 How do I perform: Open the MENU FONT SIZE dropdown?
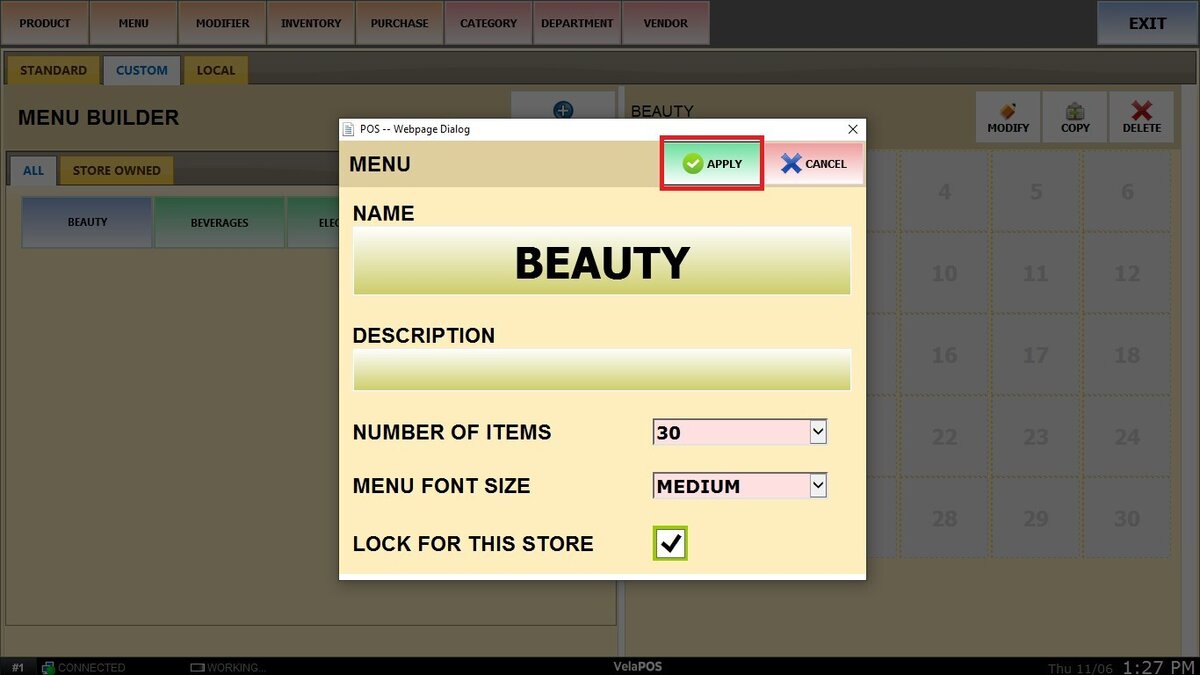click(x=740, y=486)
